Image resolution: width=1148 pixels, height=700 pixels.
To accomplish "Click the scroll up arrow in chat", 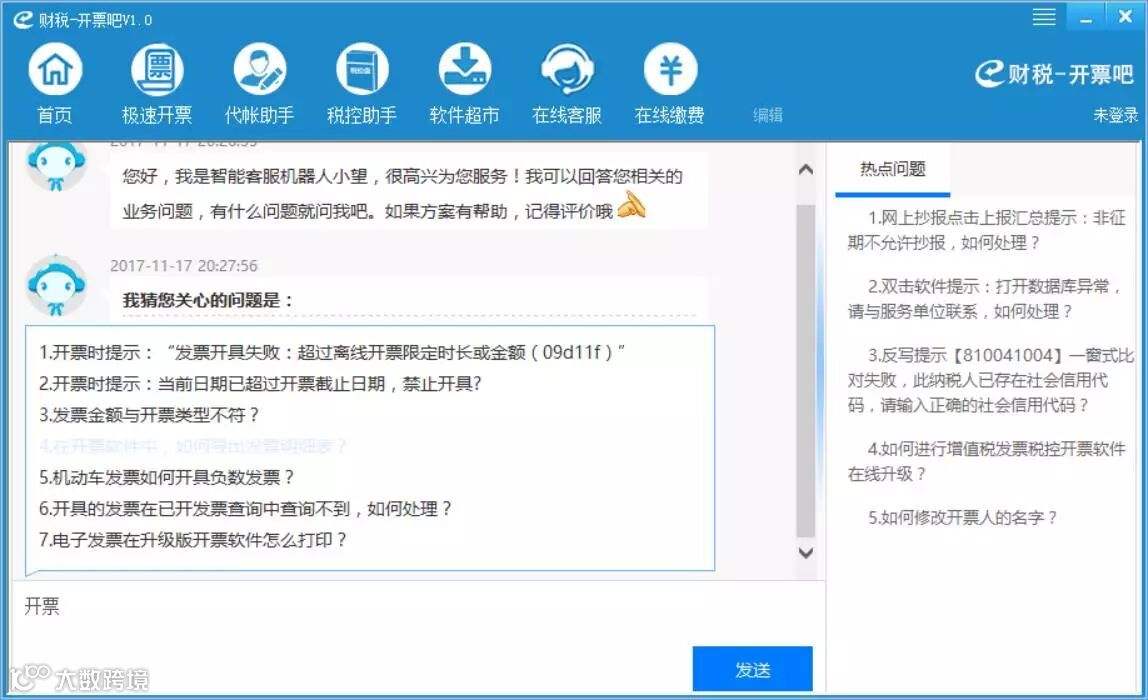I will pyautogui.click(x=805, y=170).
